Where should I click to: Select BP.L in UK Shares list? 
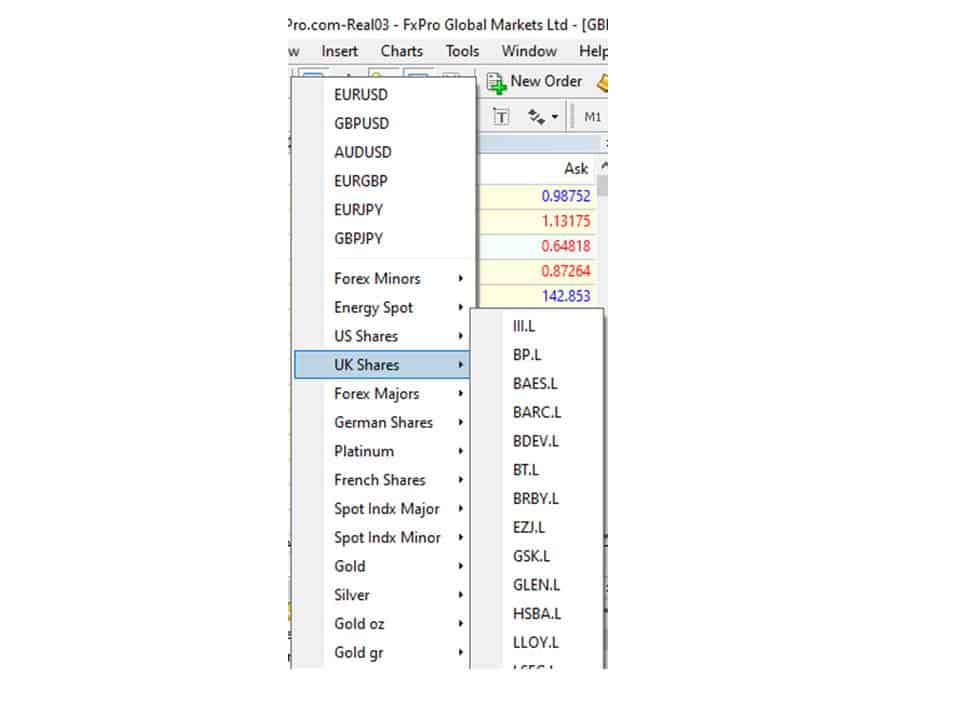point(537,355)
